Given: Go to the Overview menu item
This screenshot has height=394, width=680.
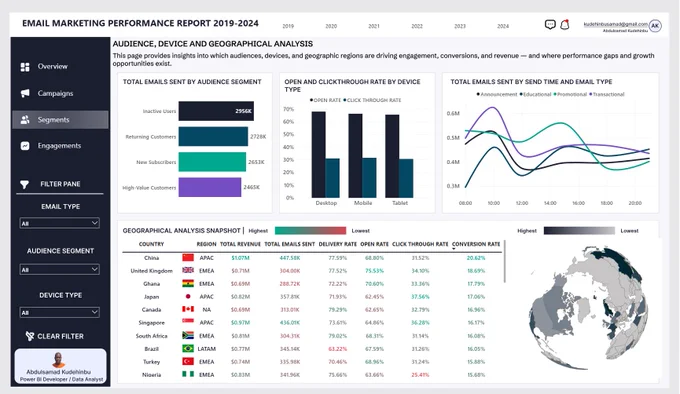Looking at the screenshot, I should pos(52,67).
